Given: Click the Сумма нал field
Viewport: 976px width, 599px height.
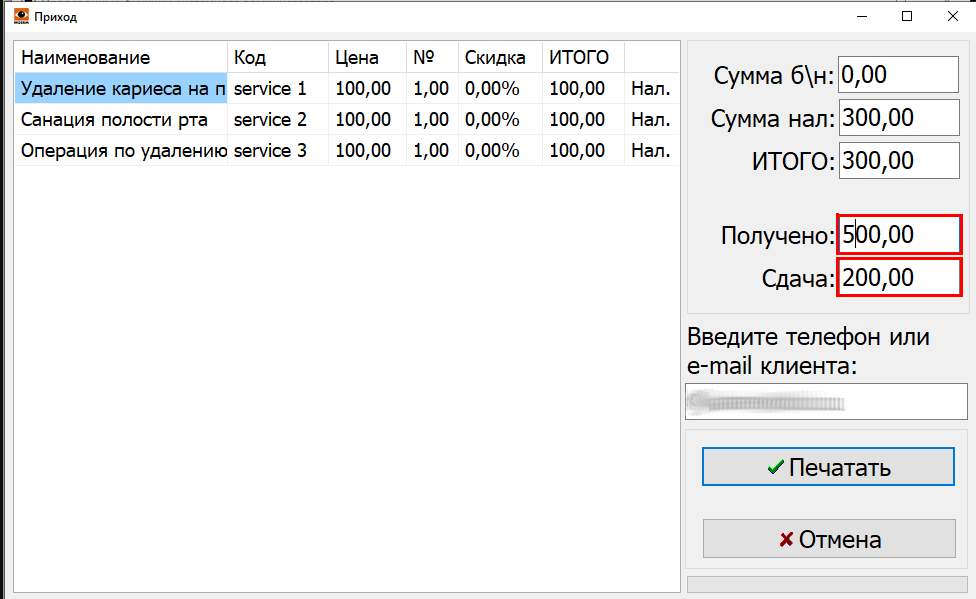Looking at the screenshot, I should pos(898,118).
